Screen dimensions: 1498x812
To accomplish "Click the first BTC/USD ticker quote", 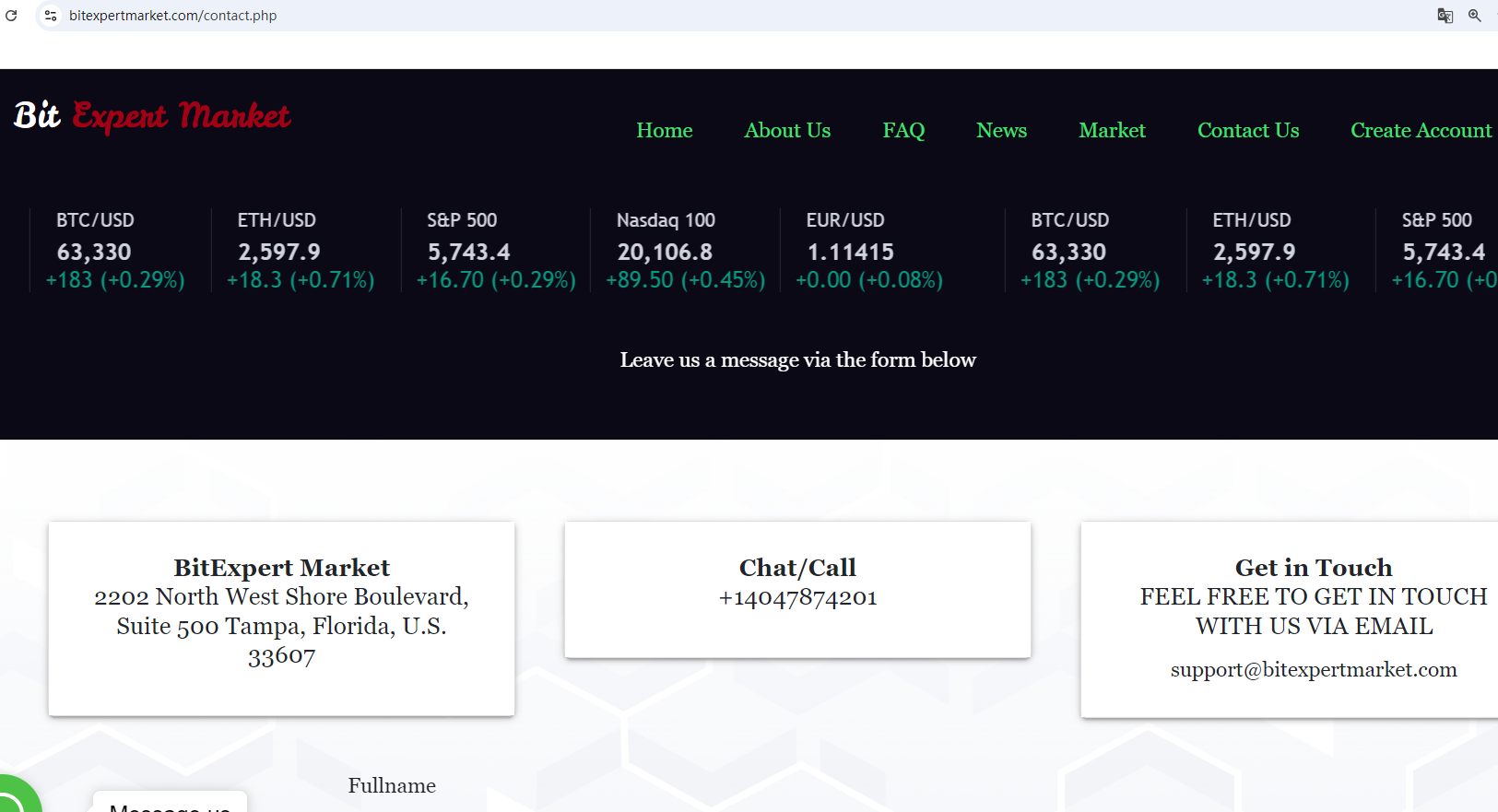I will (115, 250).
